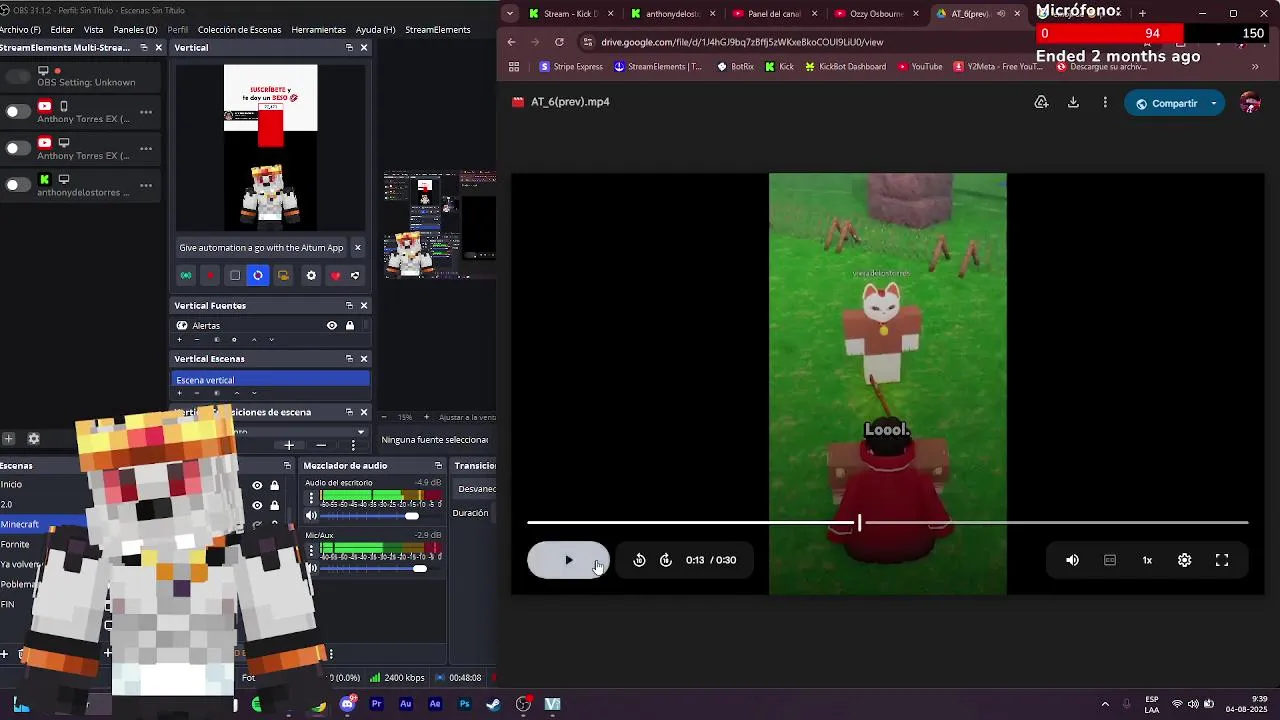Mute Audio del escritorio speaker icon
Screen dimensions: 1280x720
(311, 516)
